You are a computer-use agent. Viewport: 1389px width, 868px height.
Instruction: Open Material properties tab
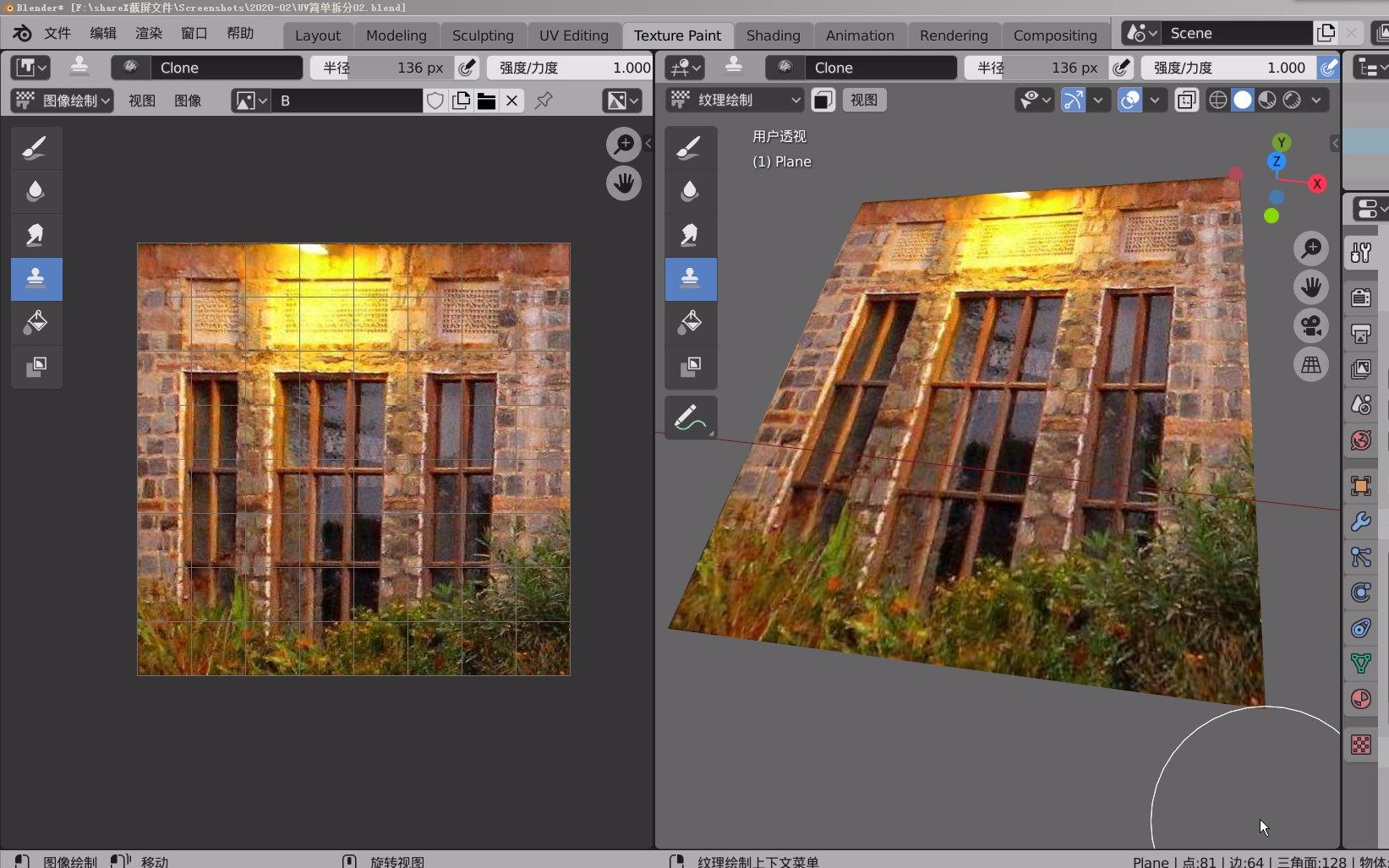(1361, 699)
